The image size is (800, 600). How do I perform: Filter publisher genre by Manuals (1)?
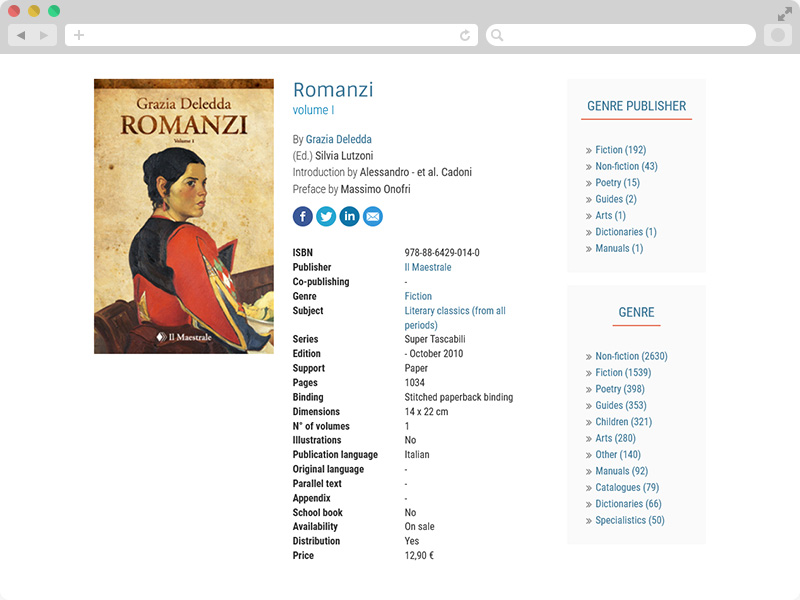tap(619, 248)
